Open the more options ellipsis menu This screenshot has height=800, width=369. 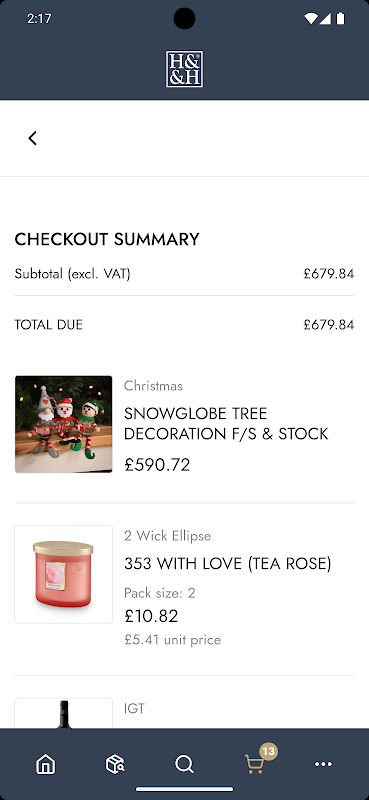(x=323, y=764)
